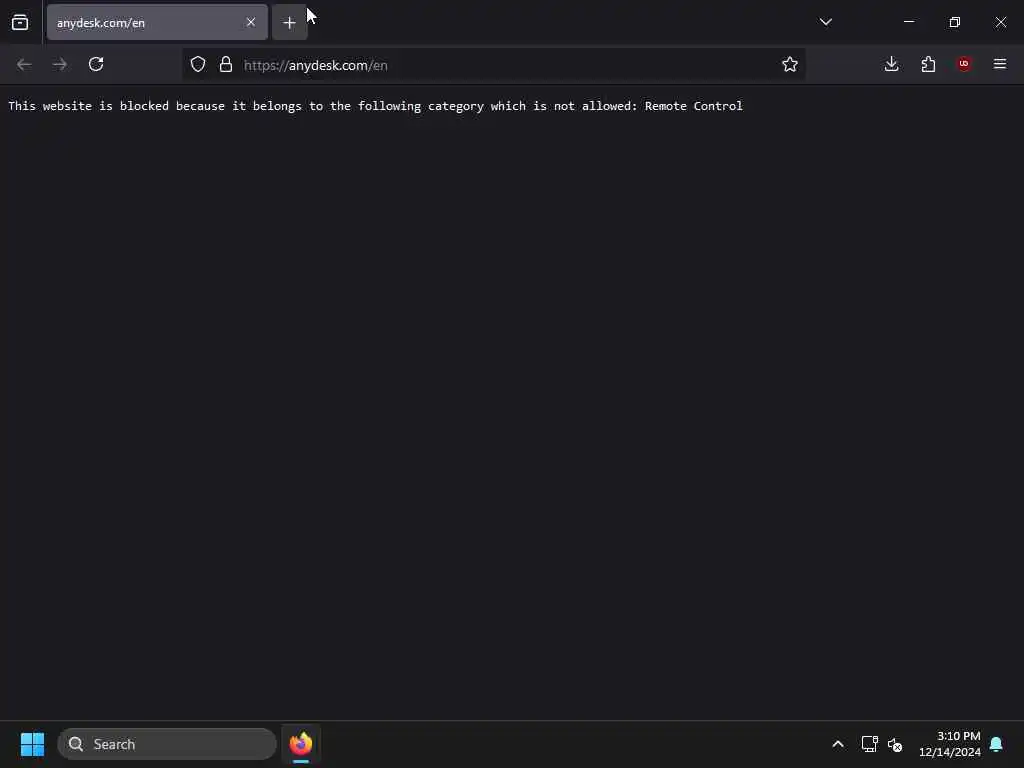Image resolution: width=1024 pixels, height=768 pixels.
Task: Open Firefox application hamburger menu
Action: [1000, 64]
